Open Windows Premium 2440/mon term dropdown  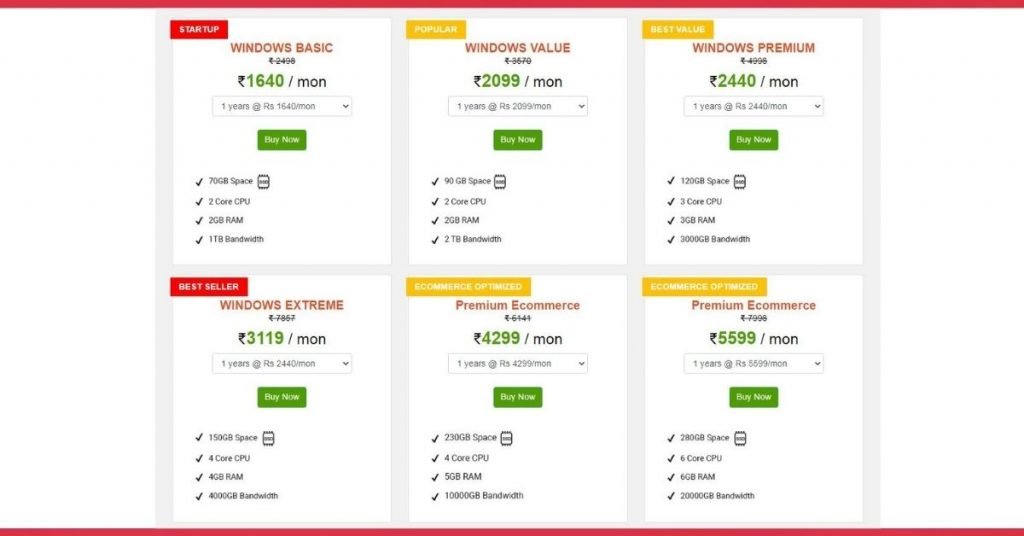[x=754, y=106]
